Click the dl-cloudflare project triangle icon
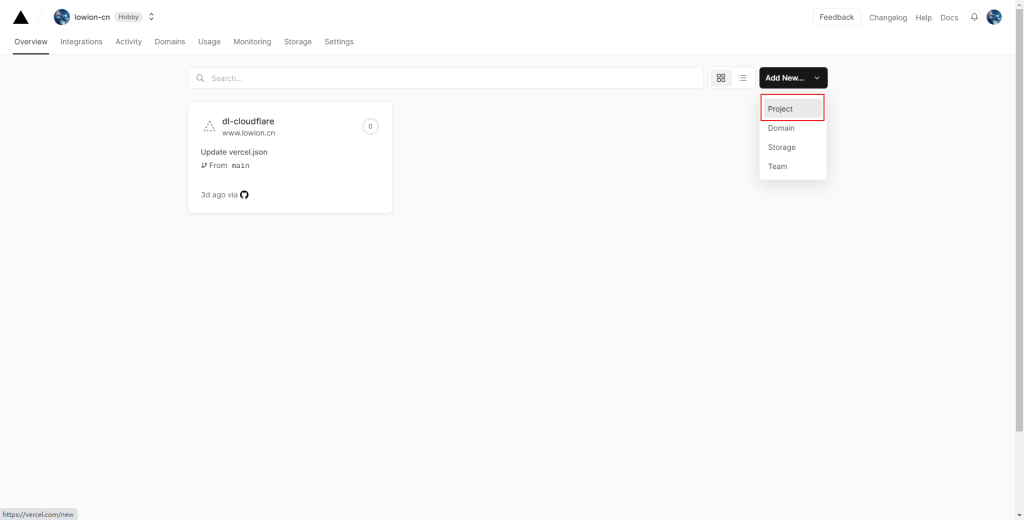 (x=209, y=127)
